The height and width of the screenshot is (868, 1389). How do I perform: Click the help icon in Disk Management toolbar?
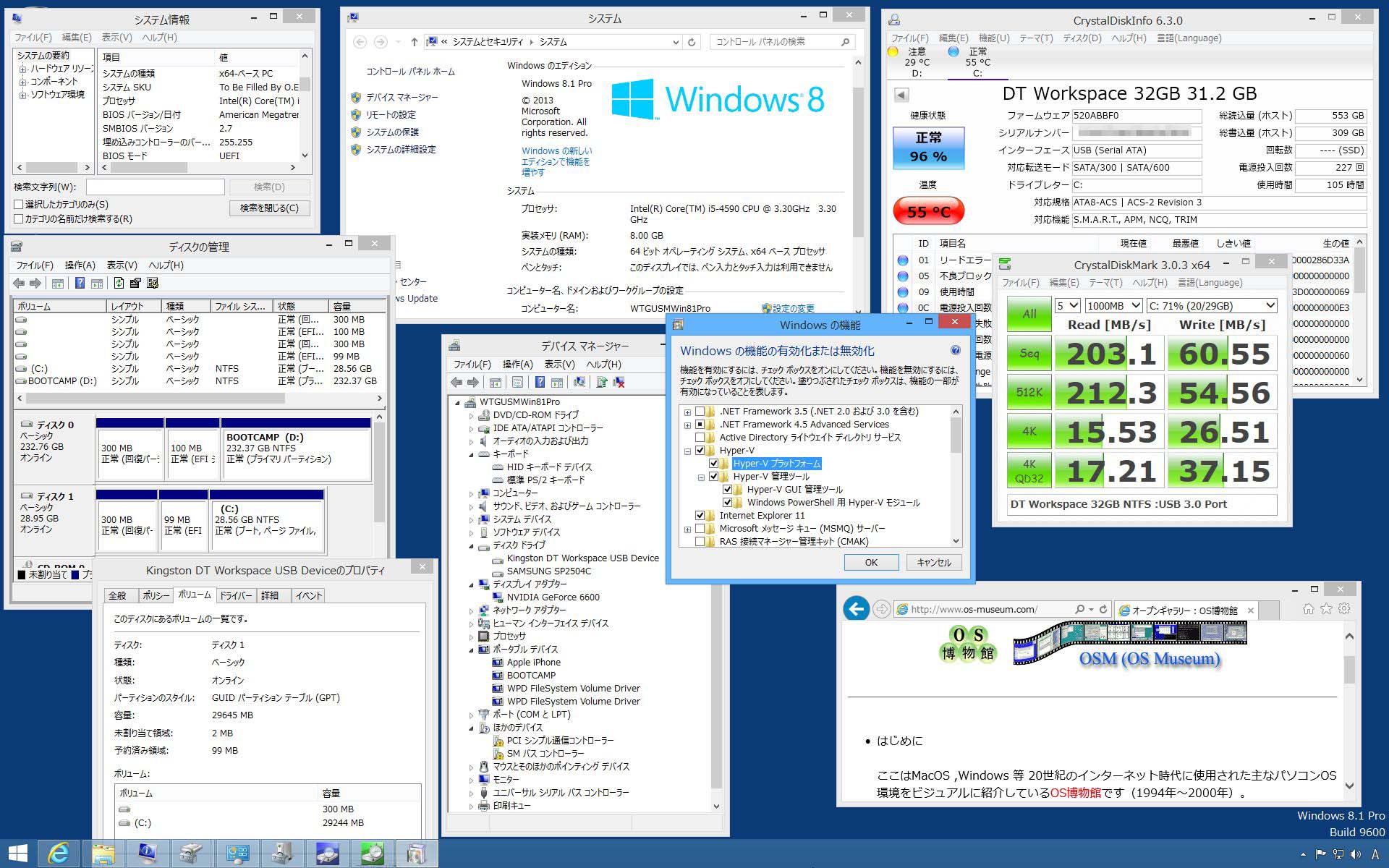[80, 283]
